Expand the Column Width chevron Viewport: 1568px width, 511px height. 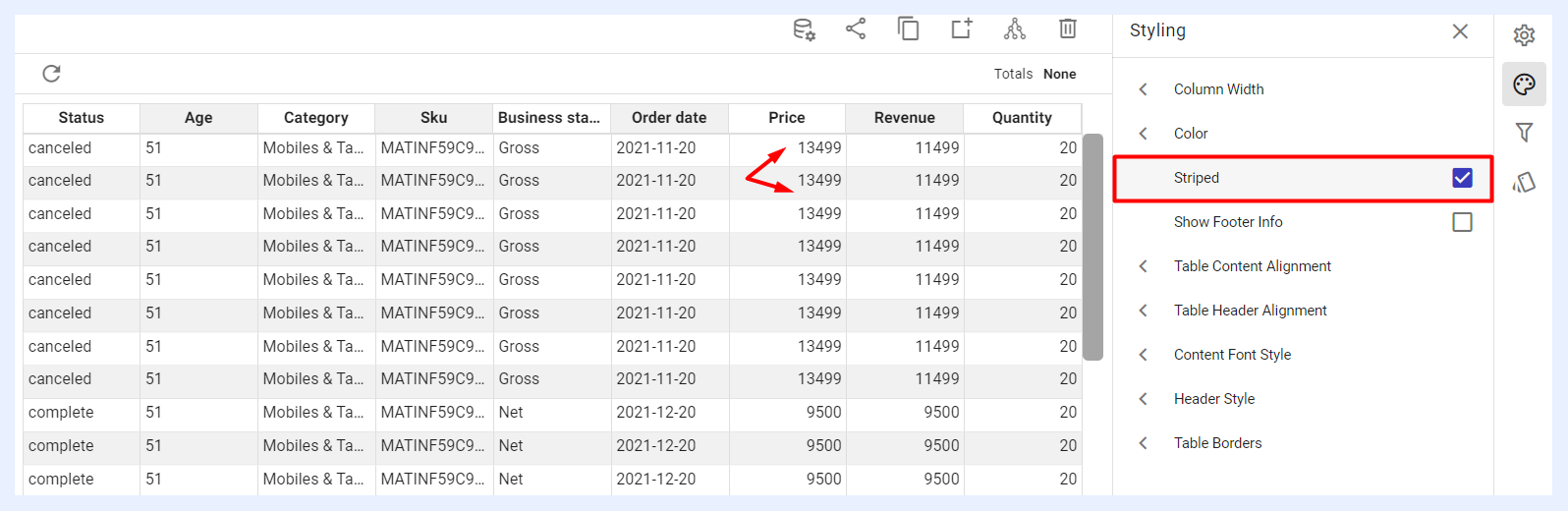click(x=1143, y=89)
